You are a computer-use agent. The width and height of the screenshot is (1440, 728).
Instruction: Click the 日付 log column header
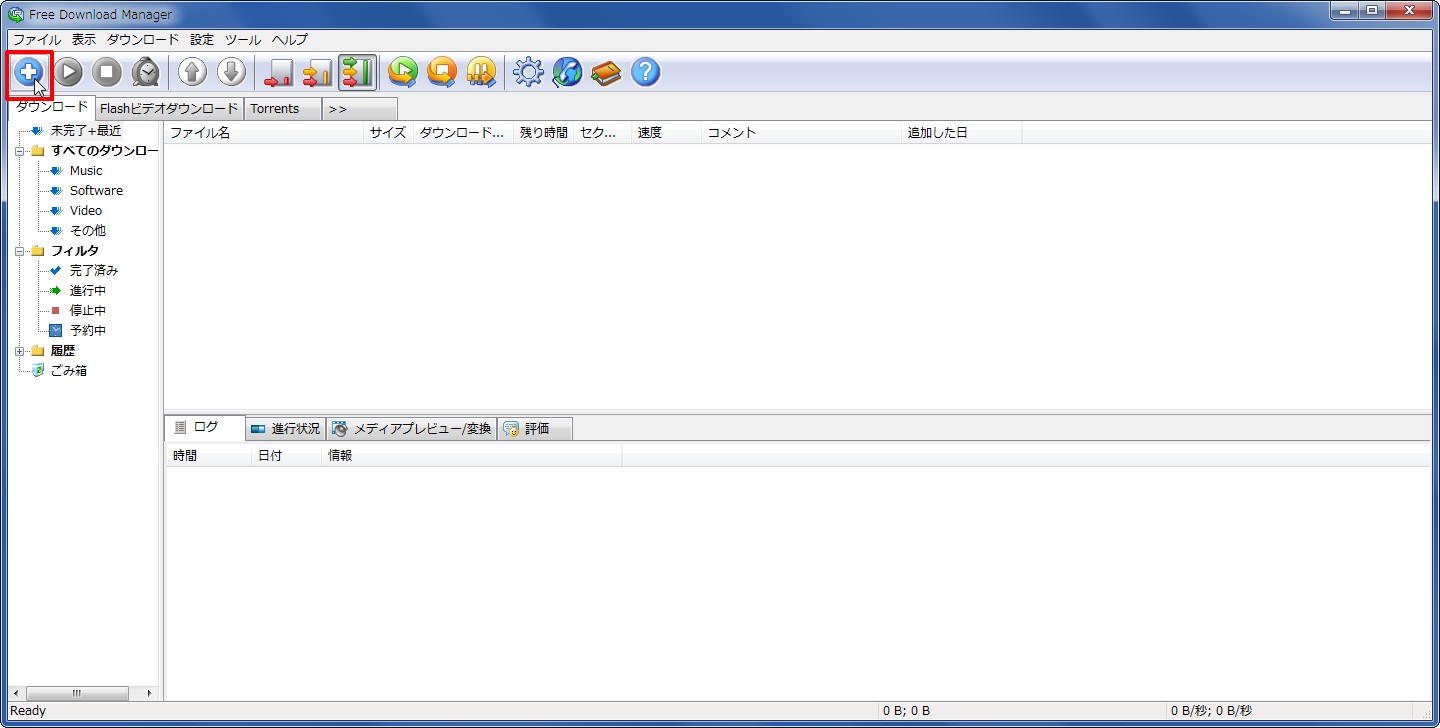[x=286, y=455]
